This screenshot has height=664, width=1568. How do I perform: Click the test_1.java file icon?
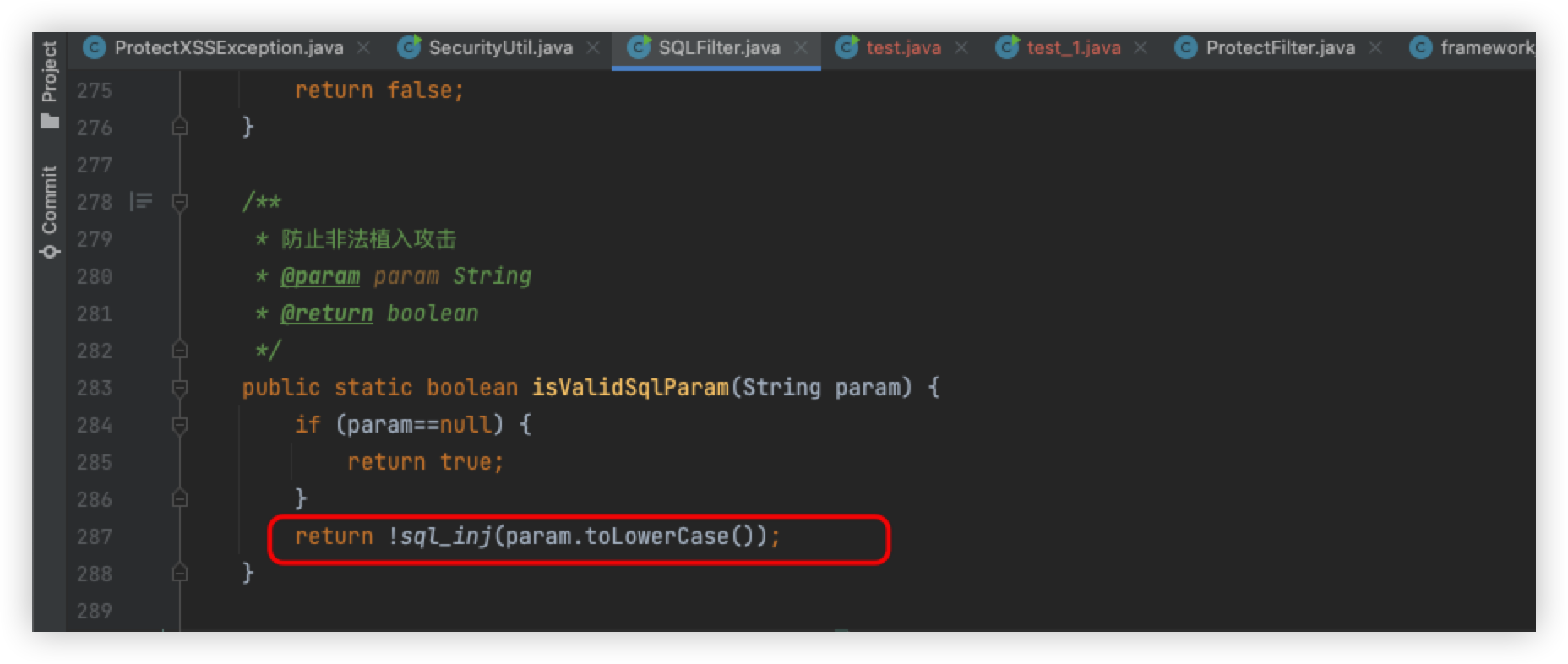(x=1007, y=47)
